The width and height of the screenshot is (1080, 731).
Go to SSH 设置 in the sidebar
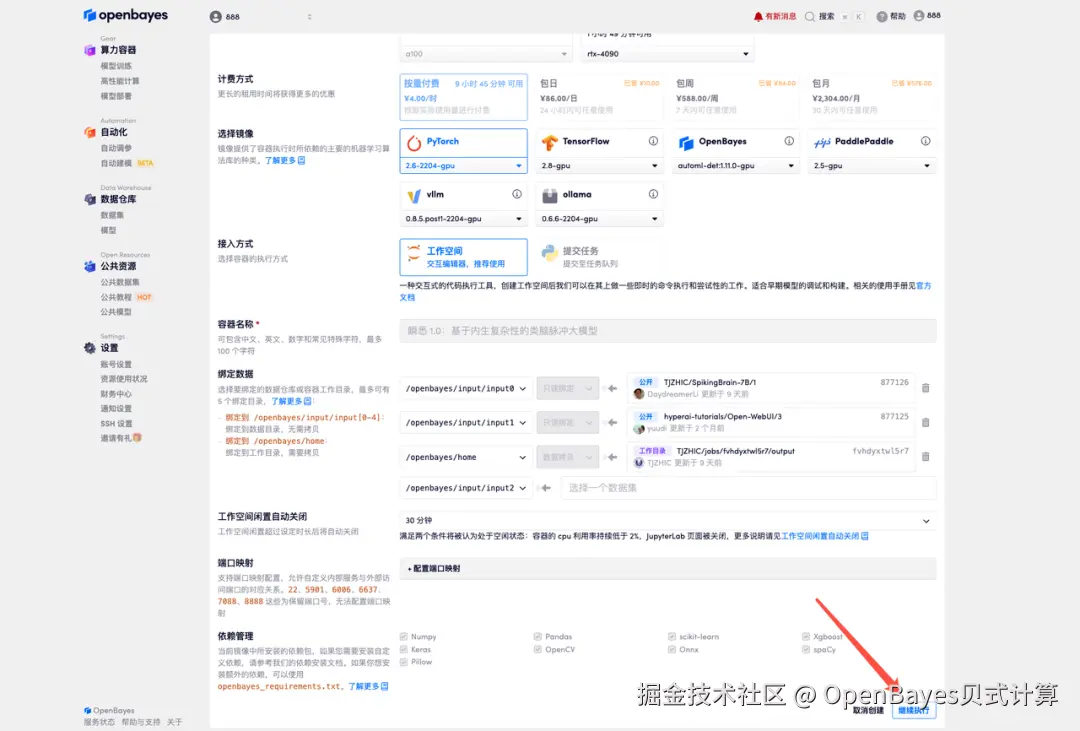tap(116, 424)
